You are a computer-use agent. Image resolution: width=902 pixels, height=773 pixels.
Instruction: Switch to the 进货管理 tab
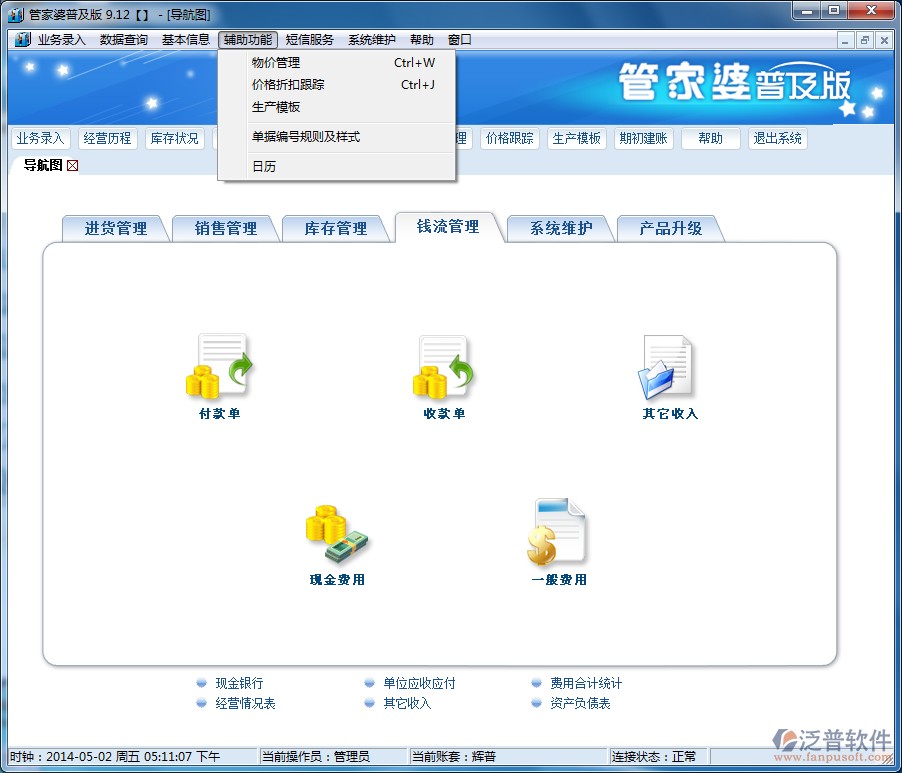pyautogui.click(x=116, y=228)
